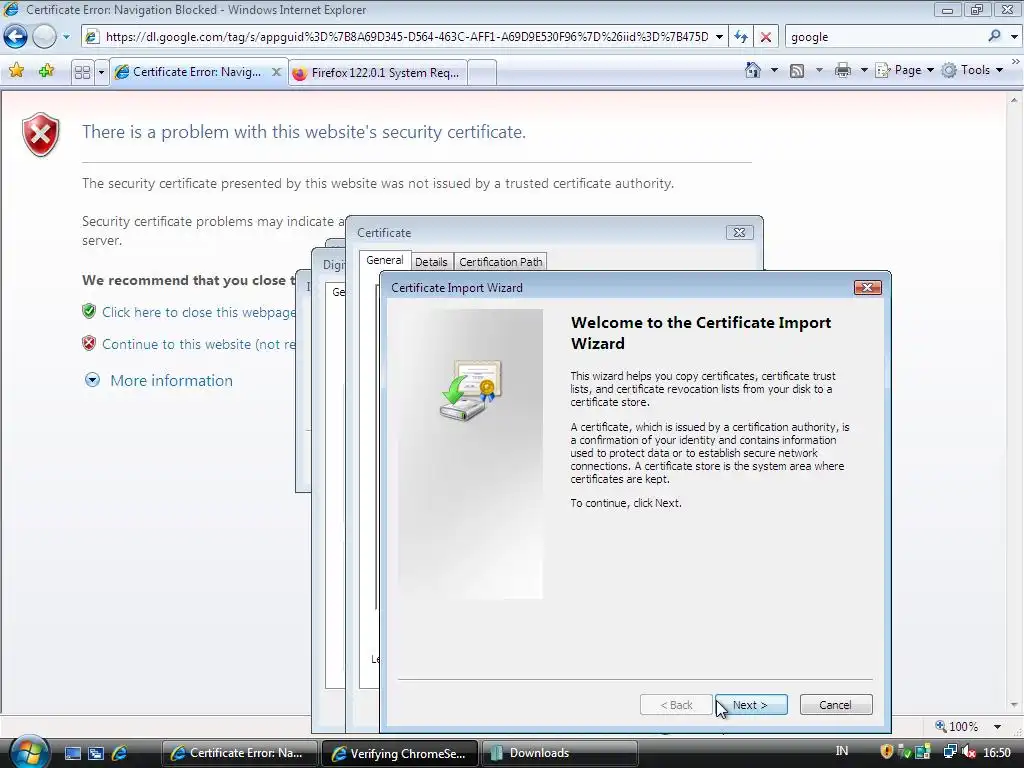The image size is (1024, 768).
Task: Open the Quick Tabs grid icon
Action: pyautogui.click(x=82, y=72)
